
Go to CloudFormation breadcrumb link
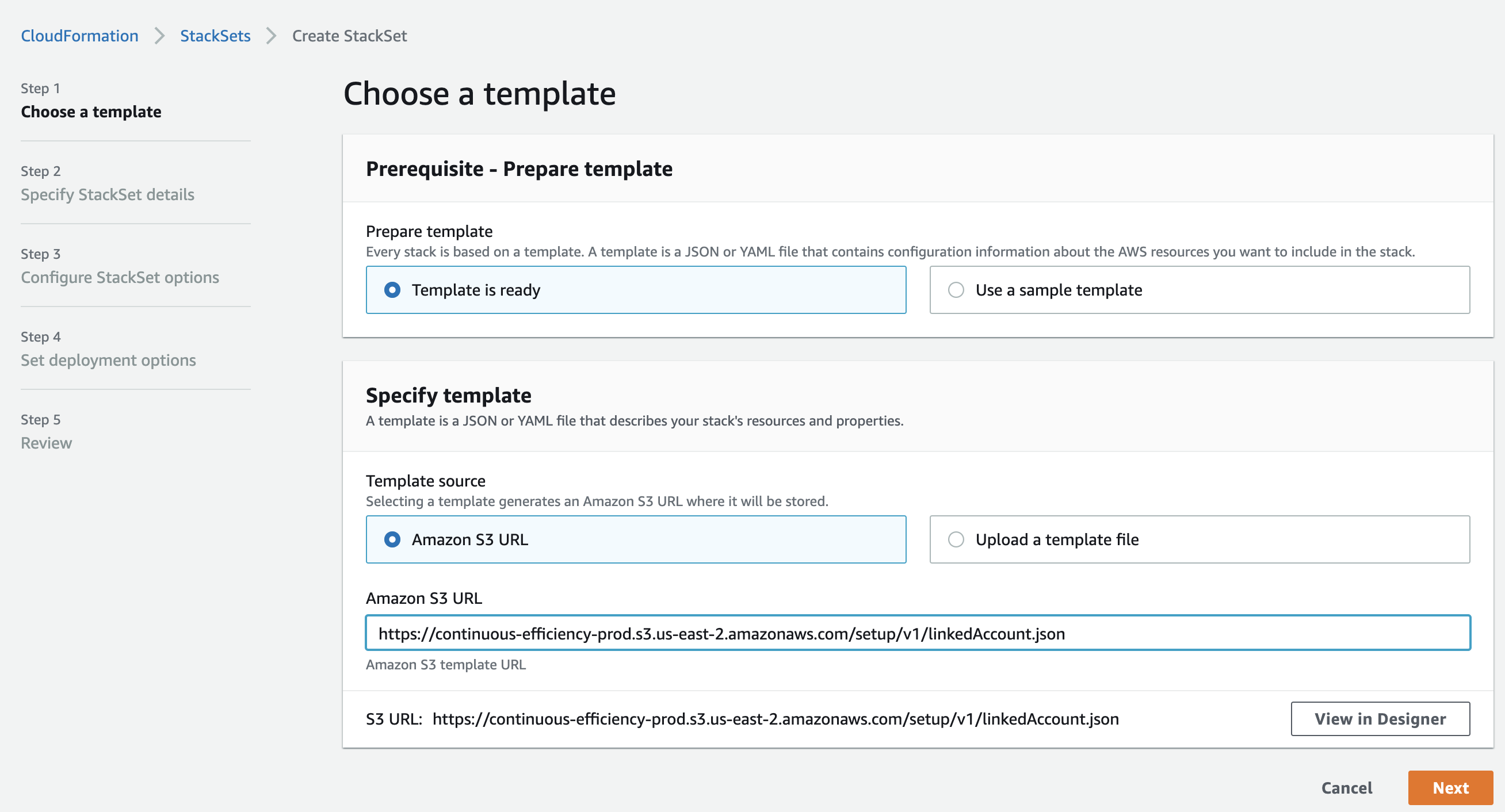point(79,36)
